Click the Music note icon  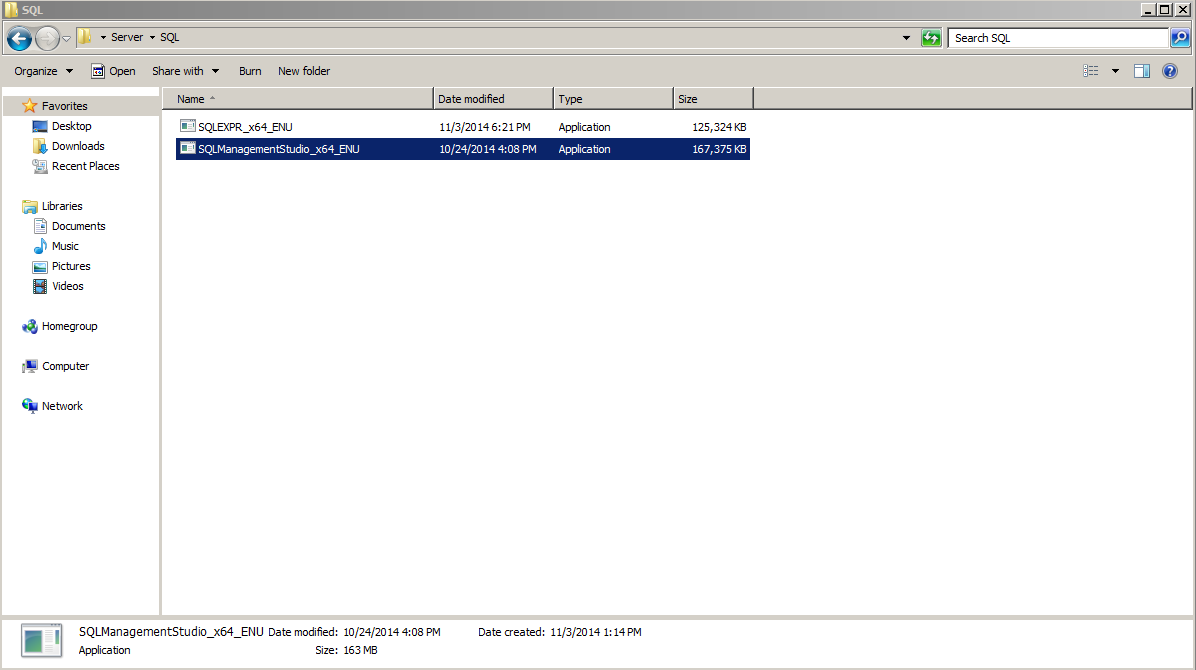point(40,246)
